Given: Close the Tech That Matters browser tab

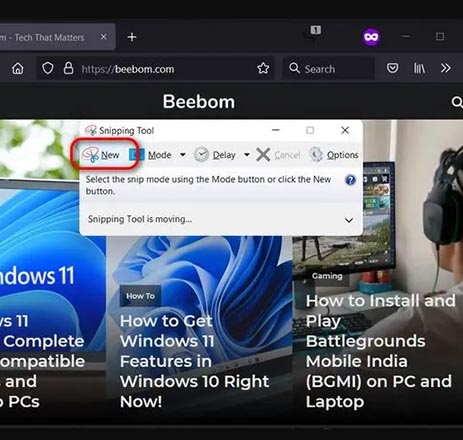Looking at the screenshot, I should [x=104, y=37].
